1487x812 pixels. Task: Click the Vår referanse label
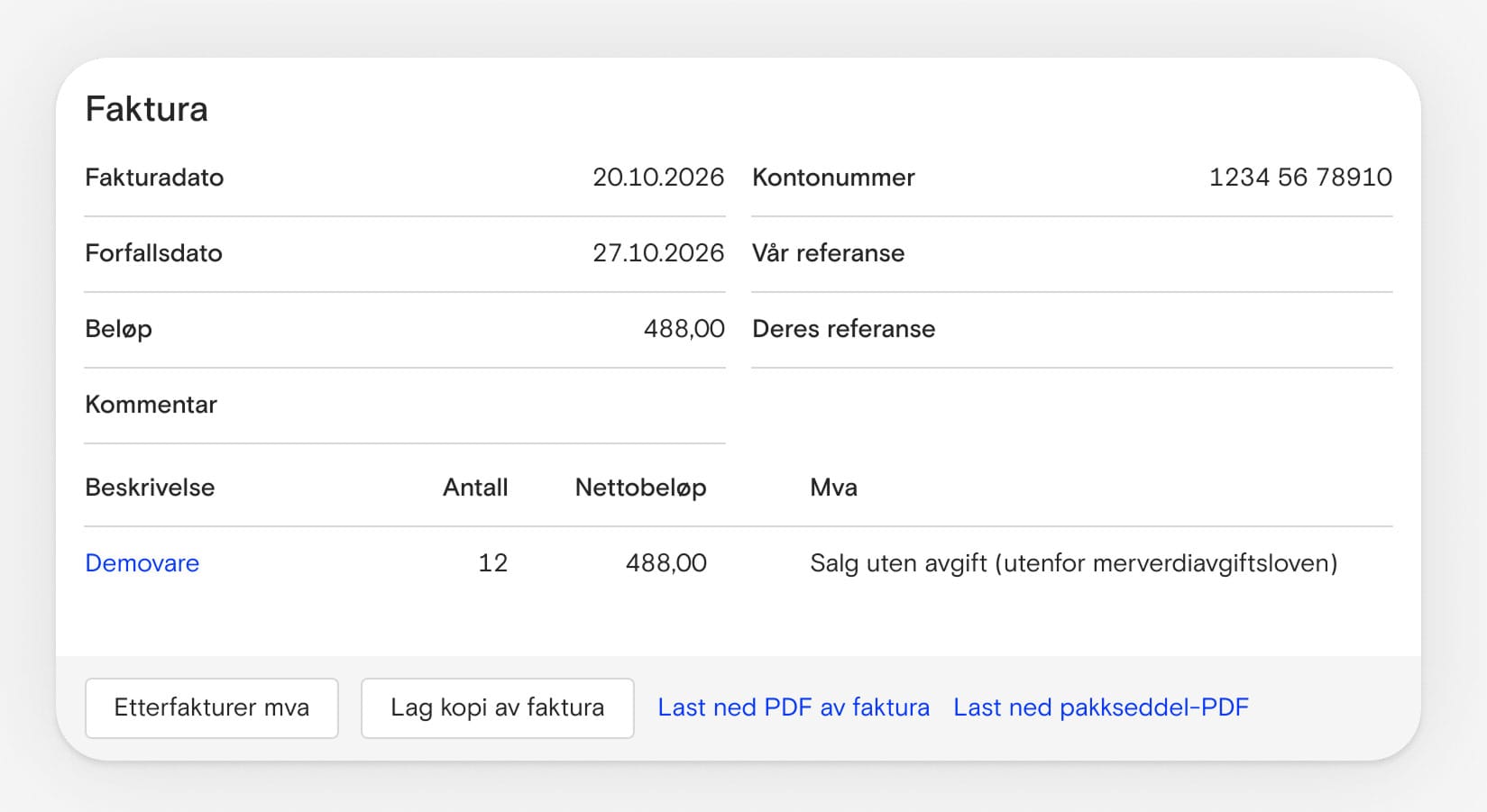[828, 253]
